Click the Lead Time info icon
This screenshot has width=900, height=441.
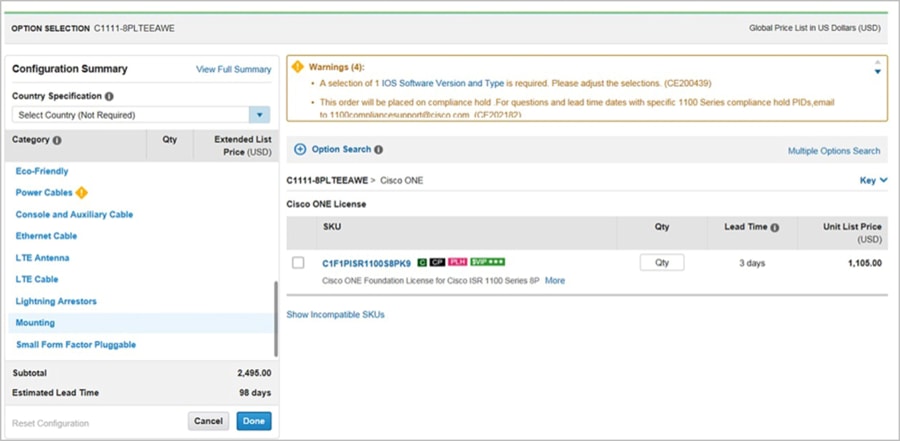[x=774, y=227]
